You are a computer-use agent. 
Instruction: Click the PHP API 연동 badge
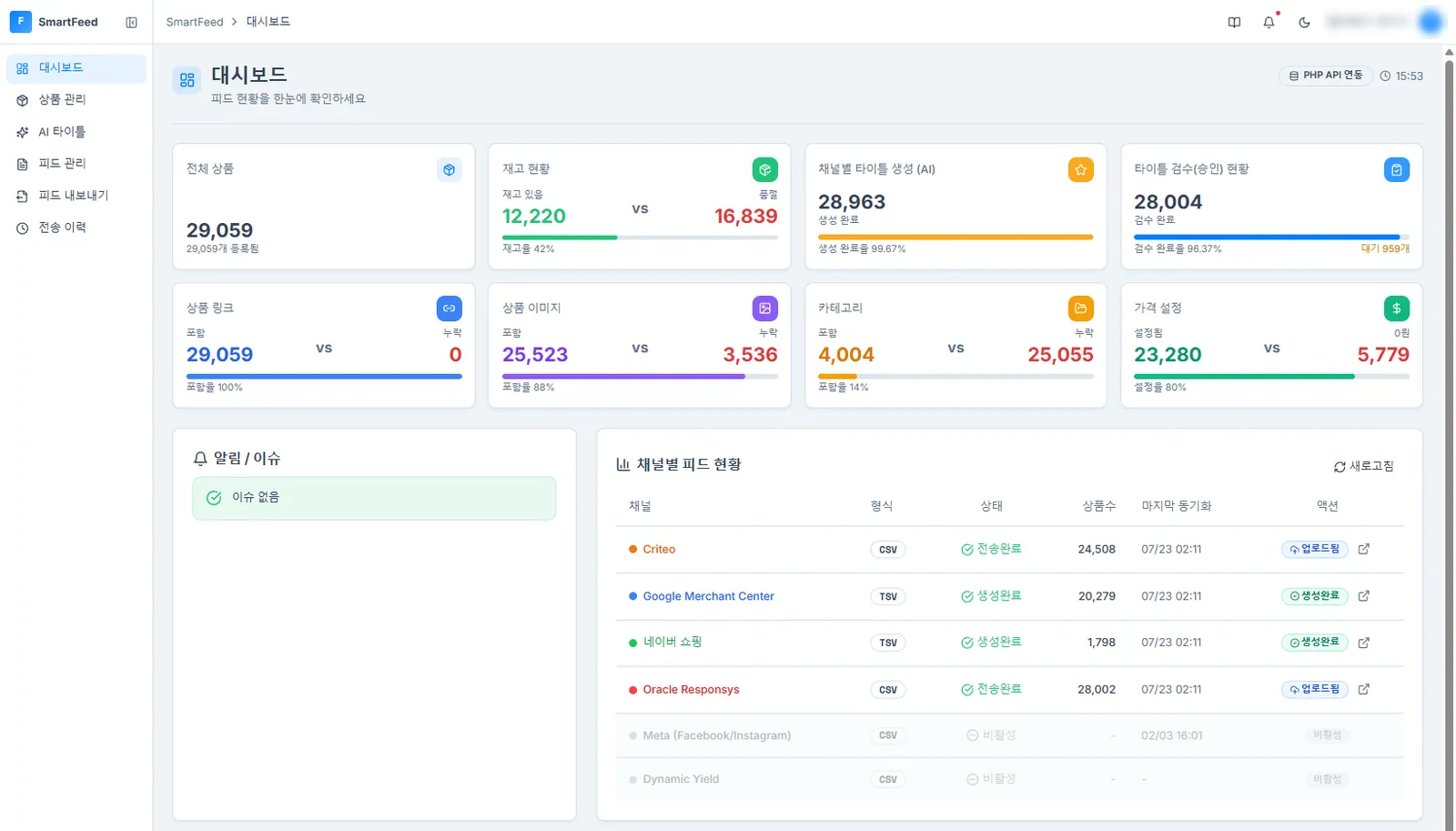coord(1325,76)
